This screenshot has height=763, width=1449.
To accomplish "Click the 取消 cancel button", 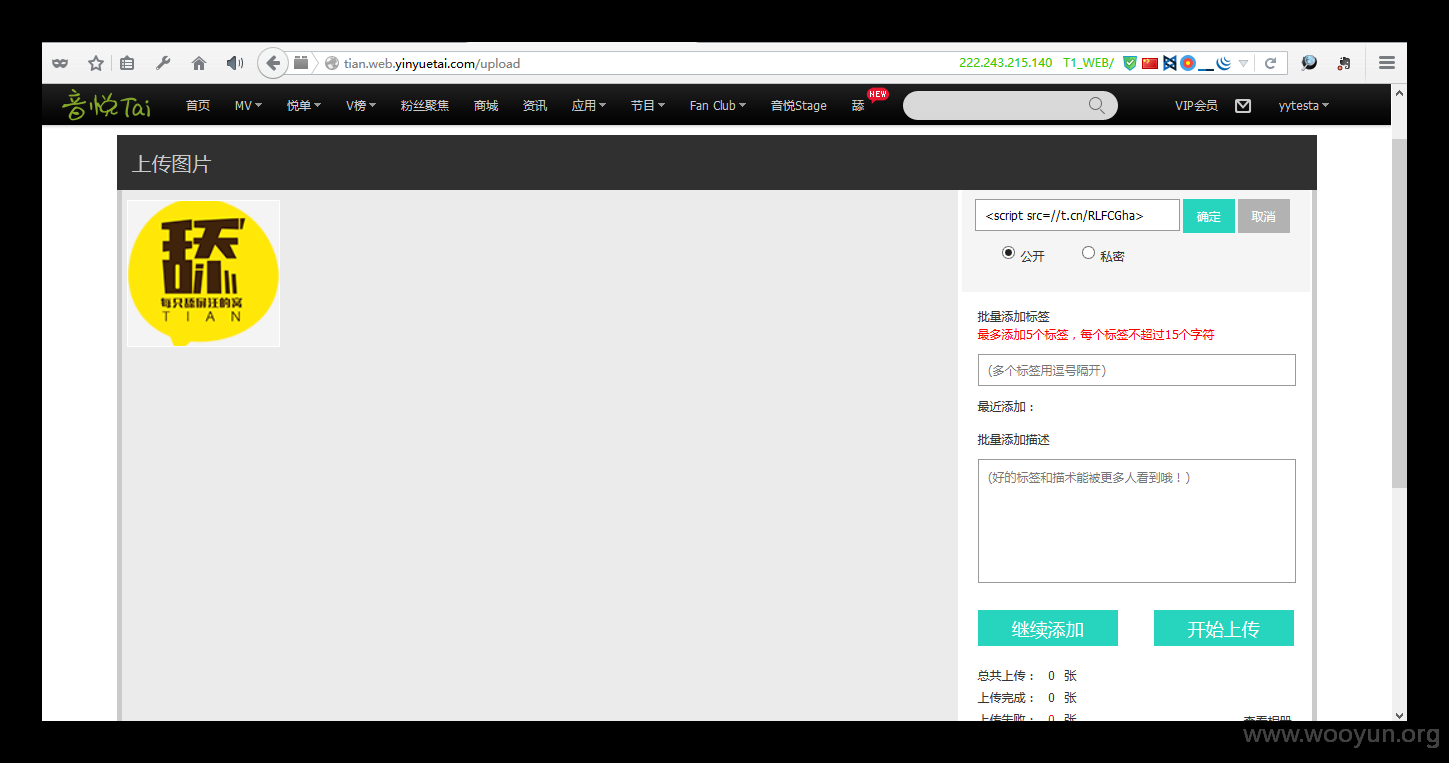I will coord(1264,216).
